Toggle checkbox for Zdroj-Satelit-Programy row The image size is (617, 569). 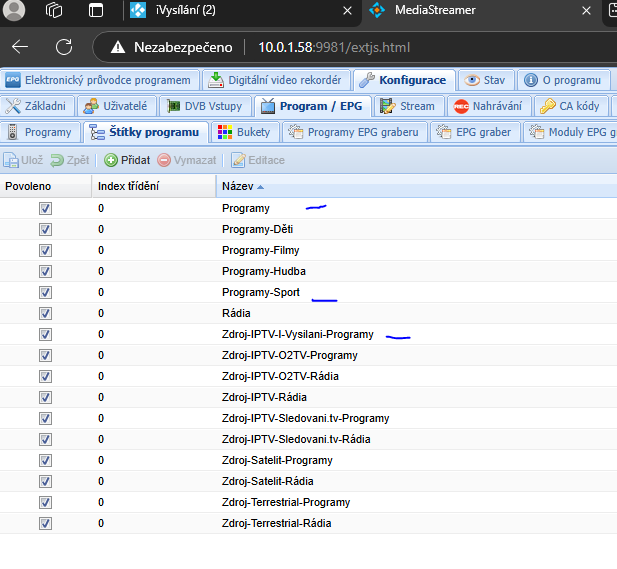[45, 460]
